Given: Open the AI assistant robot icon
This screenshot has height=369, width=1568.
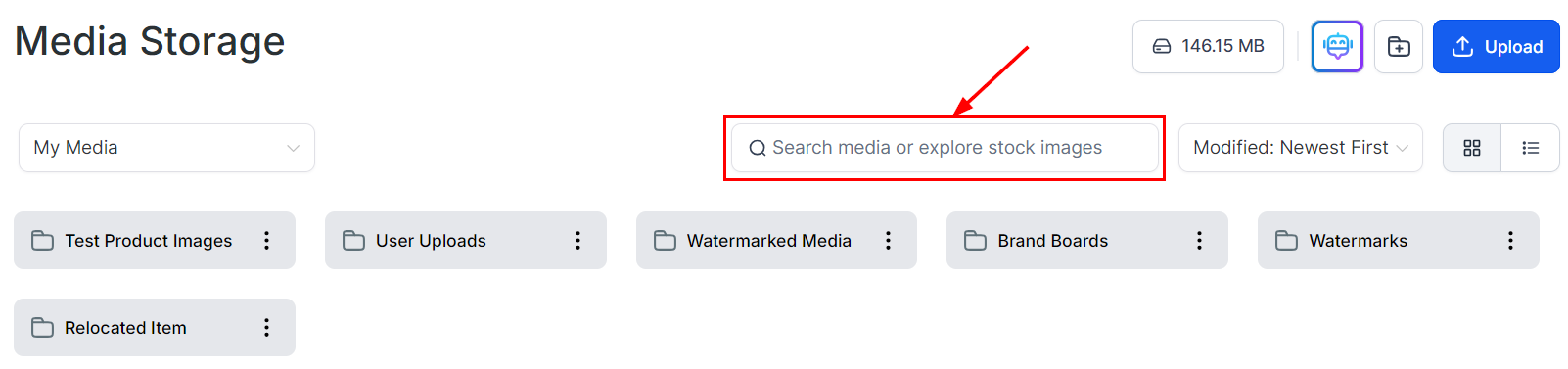Looking at the screenshot, I should click(1337, 46).
